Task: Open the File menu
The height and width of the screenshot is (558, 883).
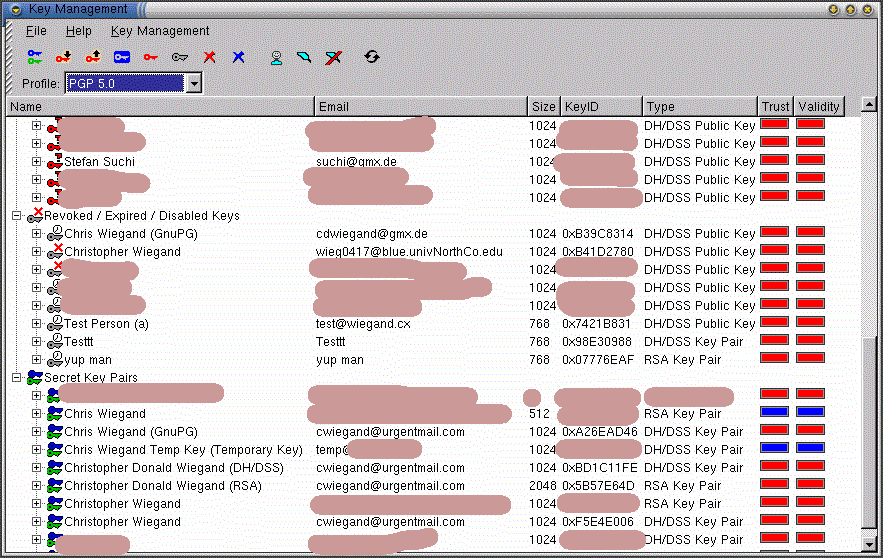Action: (x=36, y=31)
